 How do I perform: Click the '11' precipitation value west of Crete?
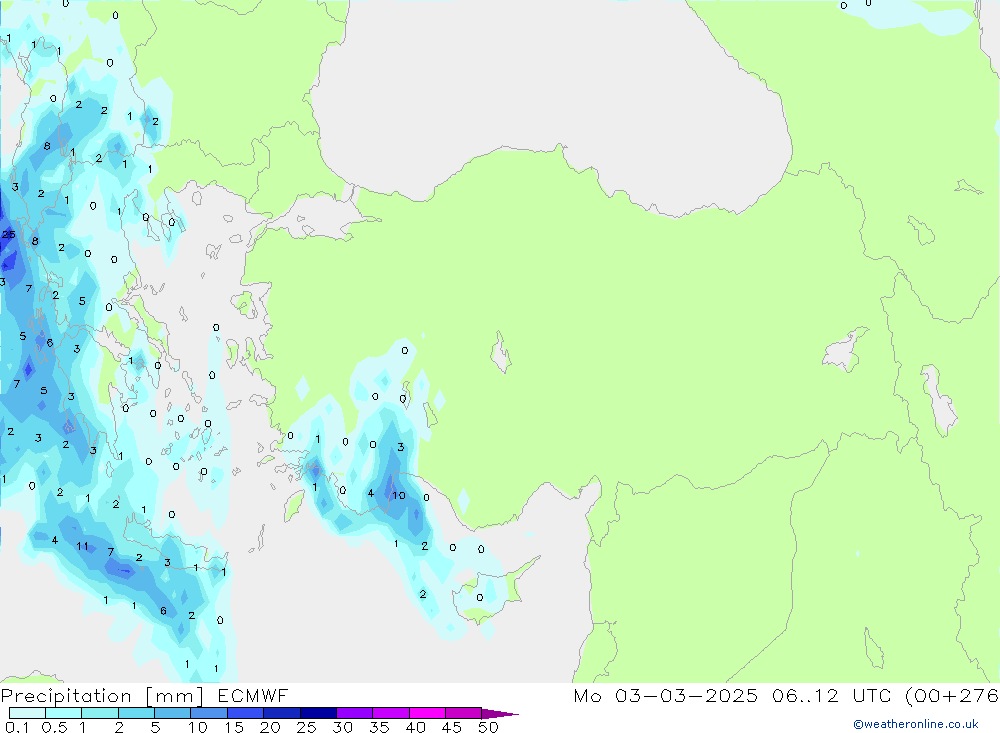pos(82,546)
